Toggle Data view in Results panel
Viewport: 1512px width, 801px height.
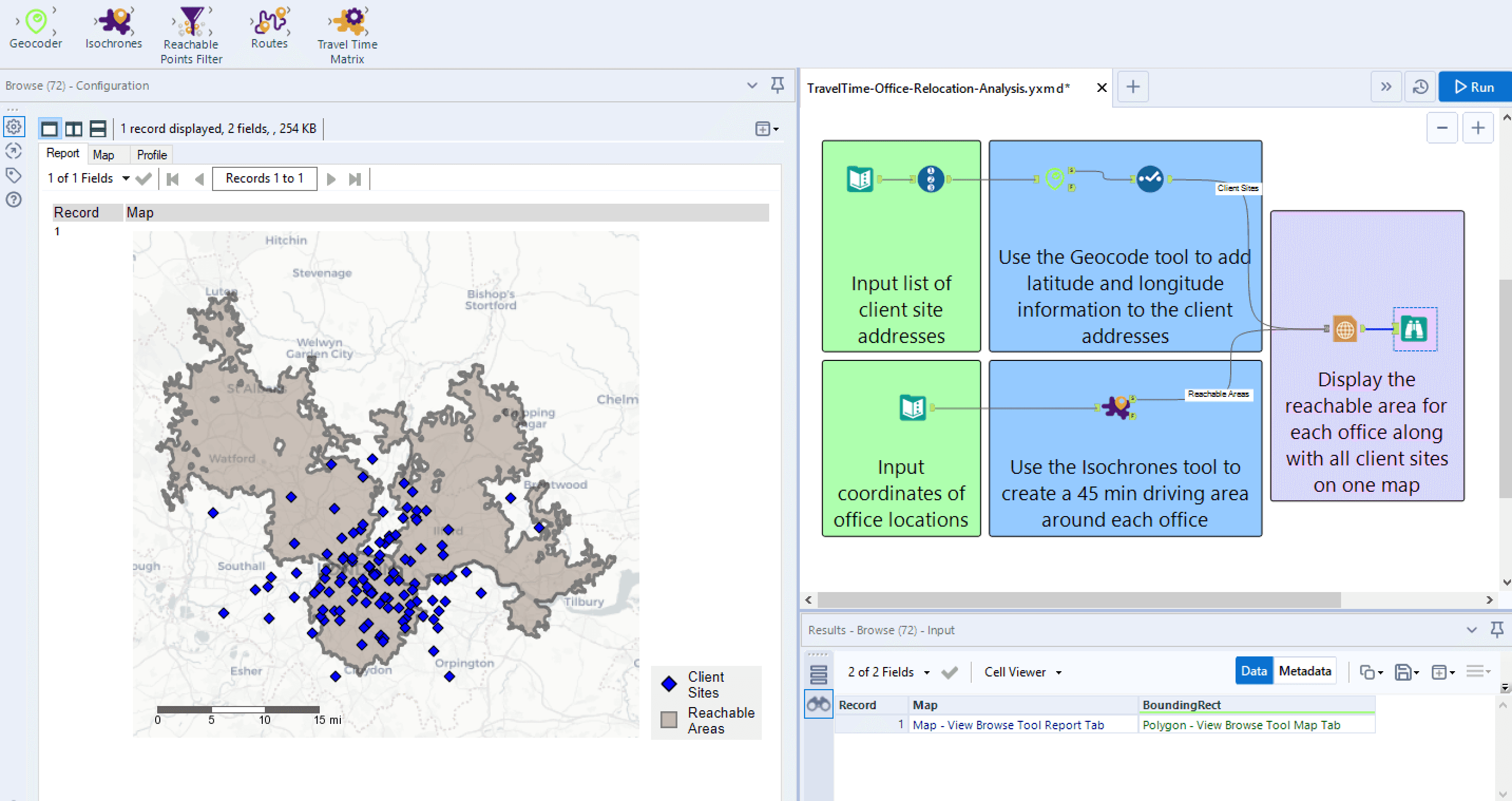click(1253, 671)
